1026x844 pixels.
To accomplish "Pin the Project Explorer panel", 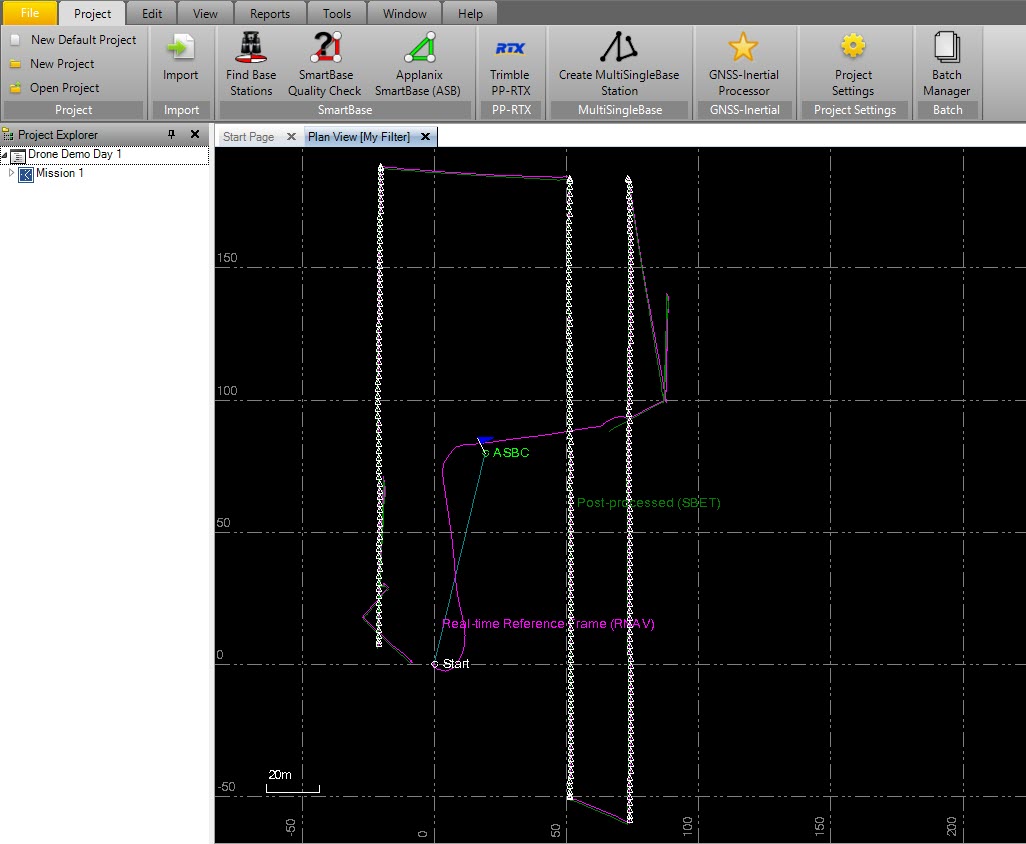I will (x=171, y=135).
